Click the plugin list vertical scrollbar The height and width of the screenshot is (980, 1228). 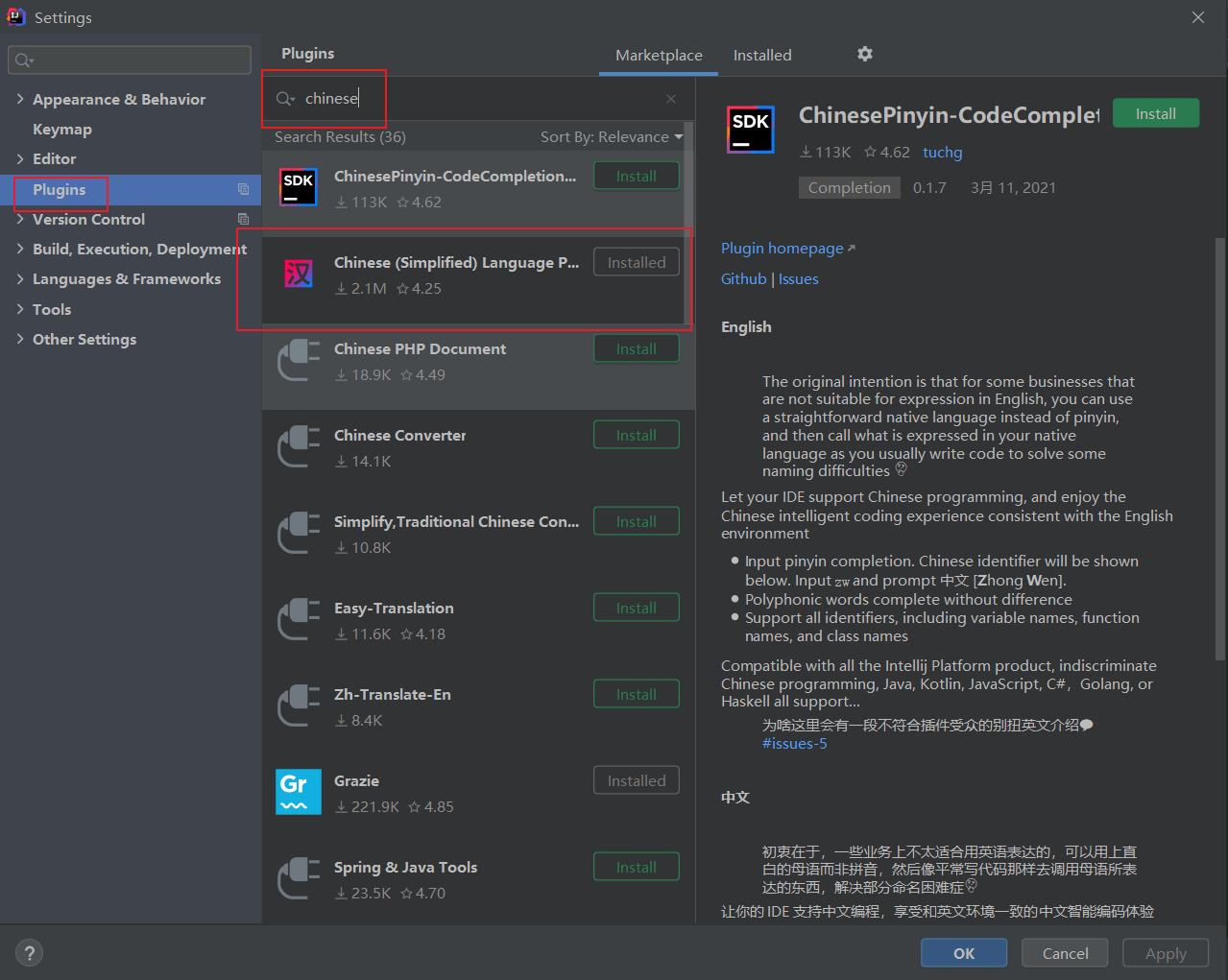(x=688, y=223)
